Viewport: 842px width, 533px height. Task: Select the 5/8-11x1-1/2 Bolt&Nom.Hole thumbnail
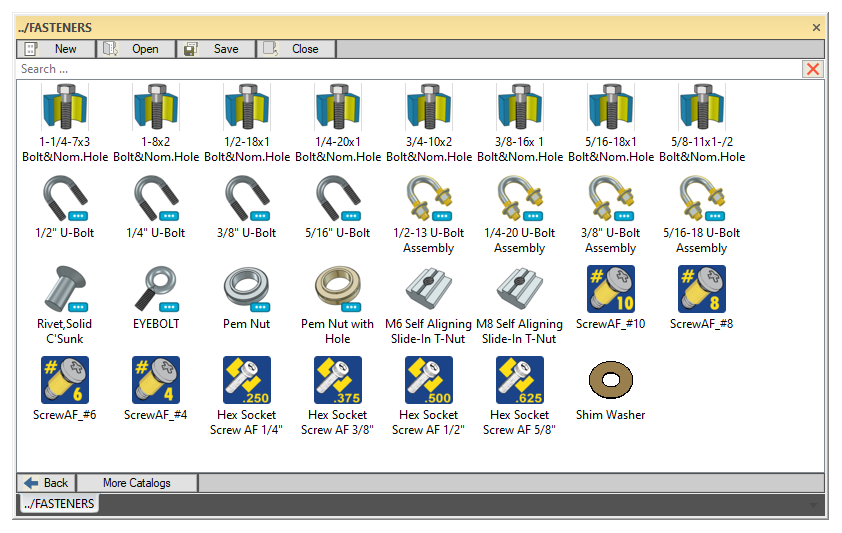pyautogui.click(x=702, y=107)
